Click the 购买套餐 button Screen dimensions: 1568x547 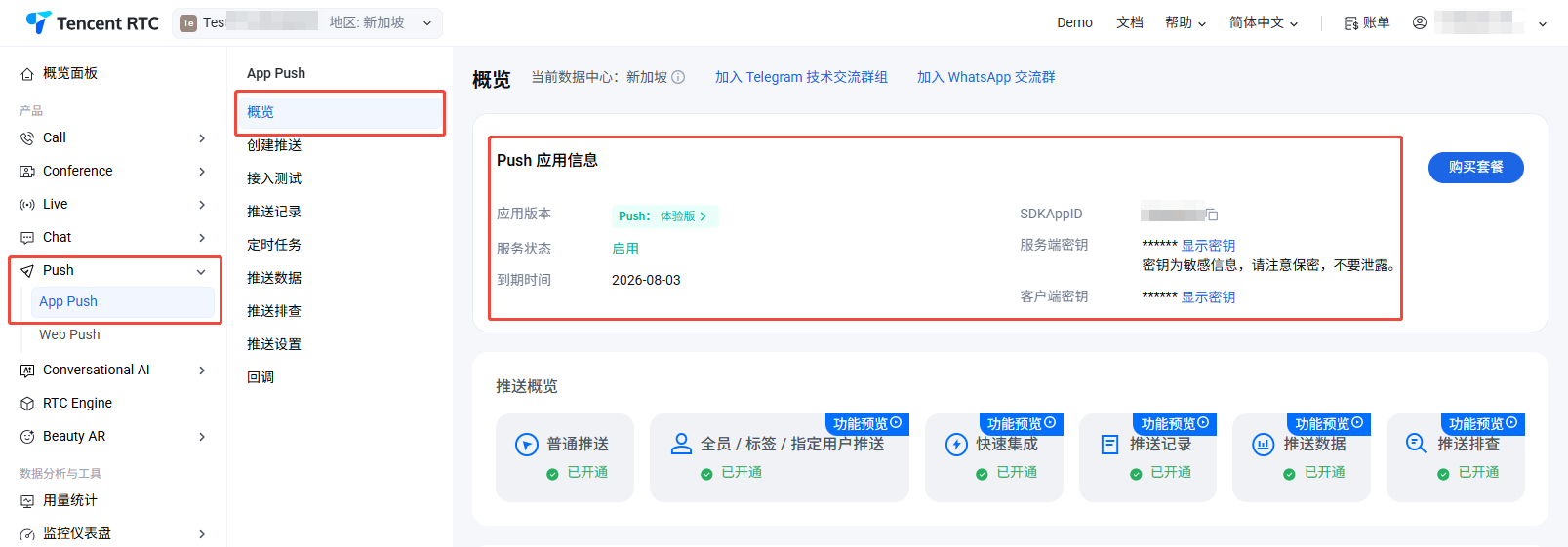(x=1476, y=168)
